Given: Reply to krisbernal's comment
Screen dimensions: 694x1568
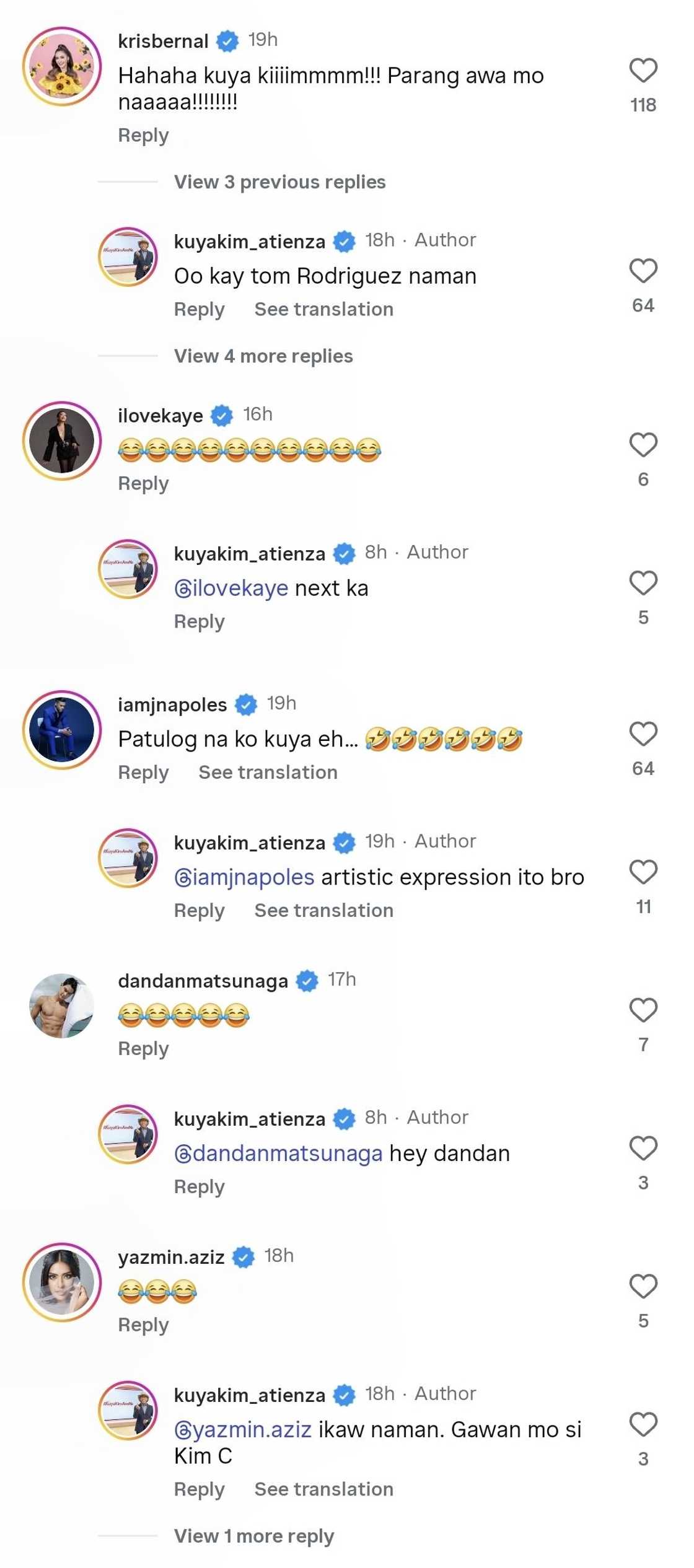Looking at the screenshot, I should (x=143, y=136).
